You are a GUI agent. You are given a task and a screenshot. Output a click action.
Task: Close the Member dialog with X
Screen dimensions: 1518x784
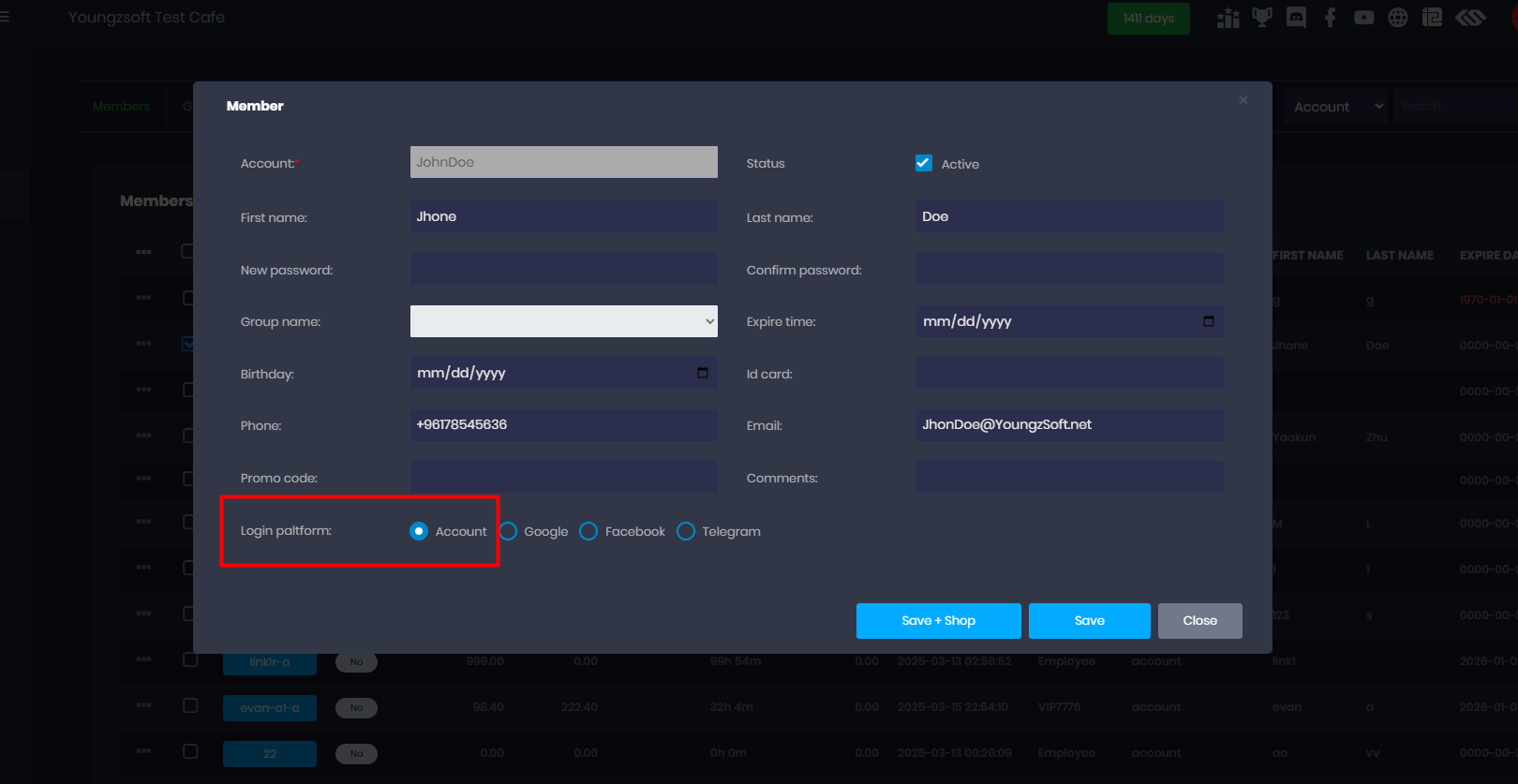pyautogui.click(x=1243, y=100)
